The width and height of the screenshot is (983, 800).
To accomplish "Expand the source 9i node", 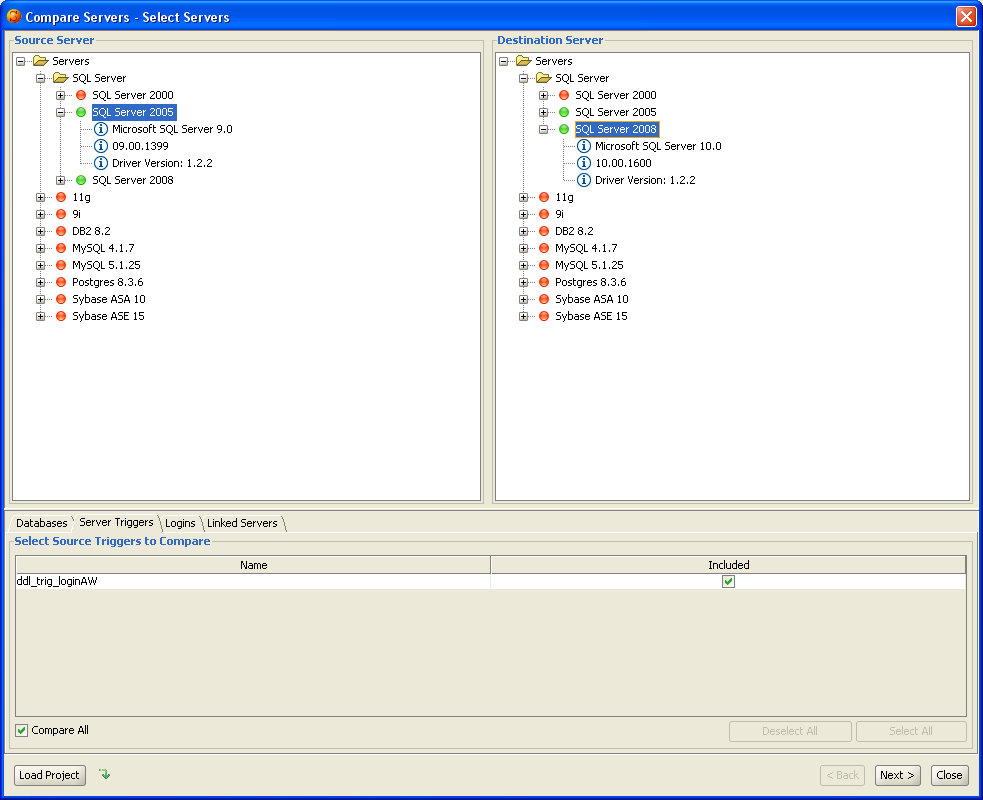I will pos(41,214).
